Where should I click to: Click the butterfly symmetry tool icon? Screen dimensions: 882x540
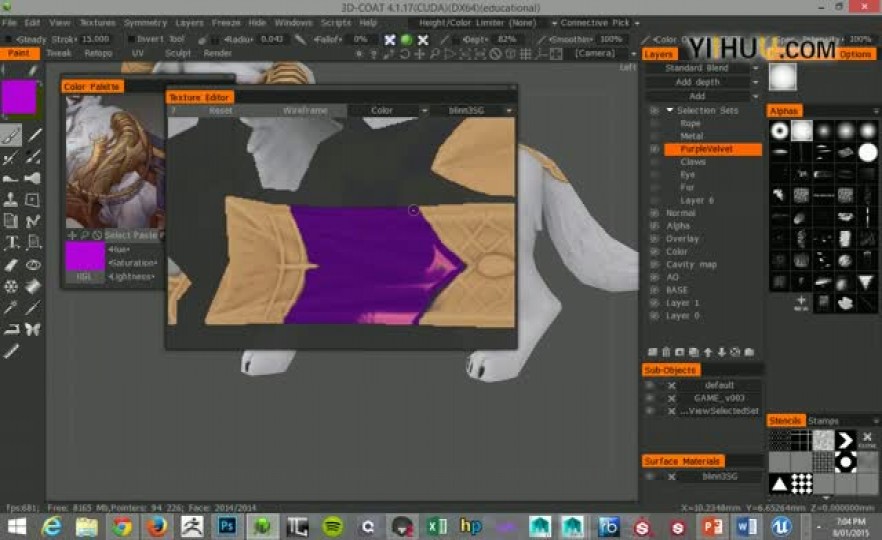pos(33,329)
